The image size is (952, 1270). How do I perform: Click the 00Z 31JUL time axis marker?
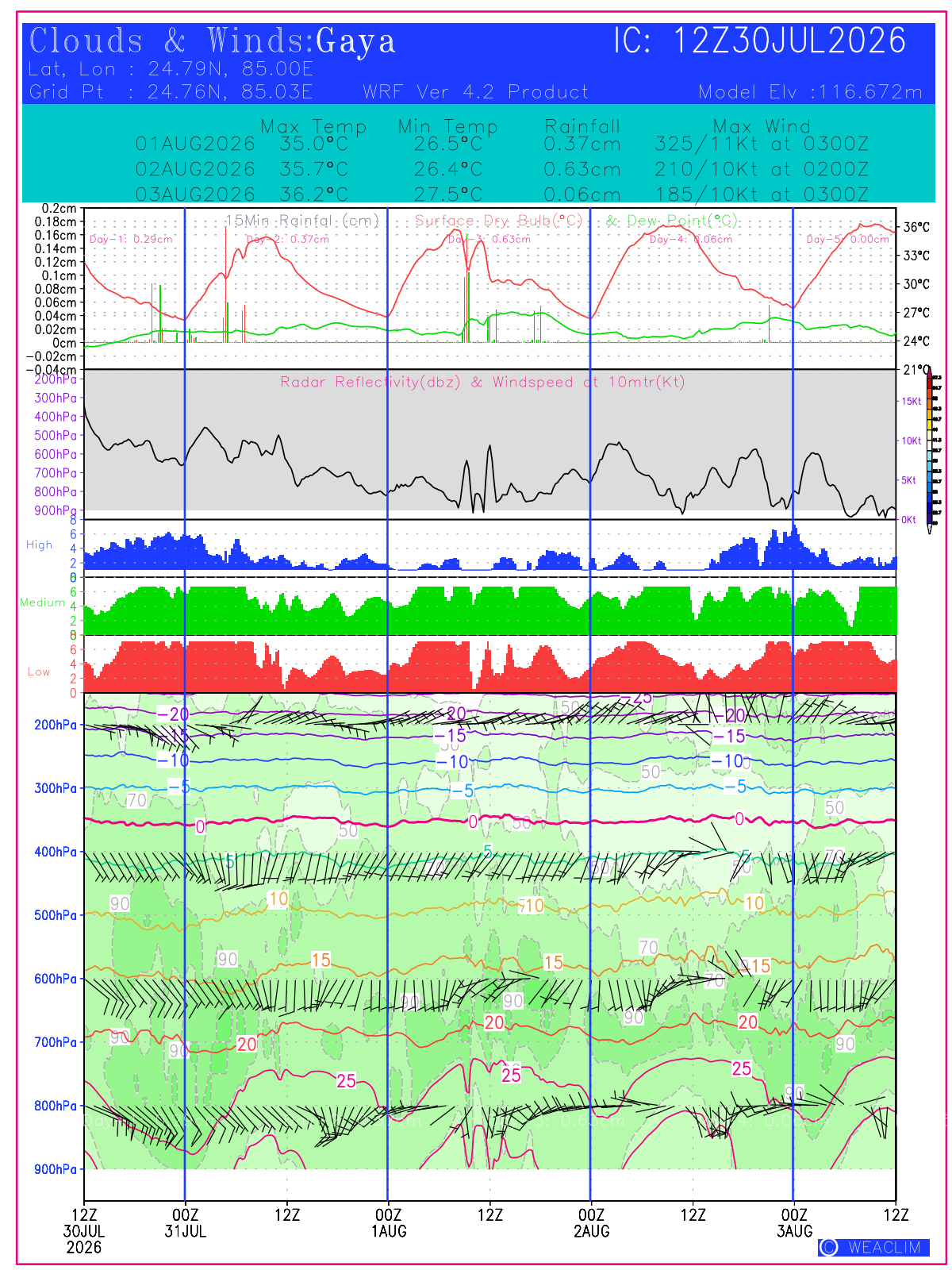tap(185, 1223)
